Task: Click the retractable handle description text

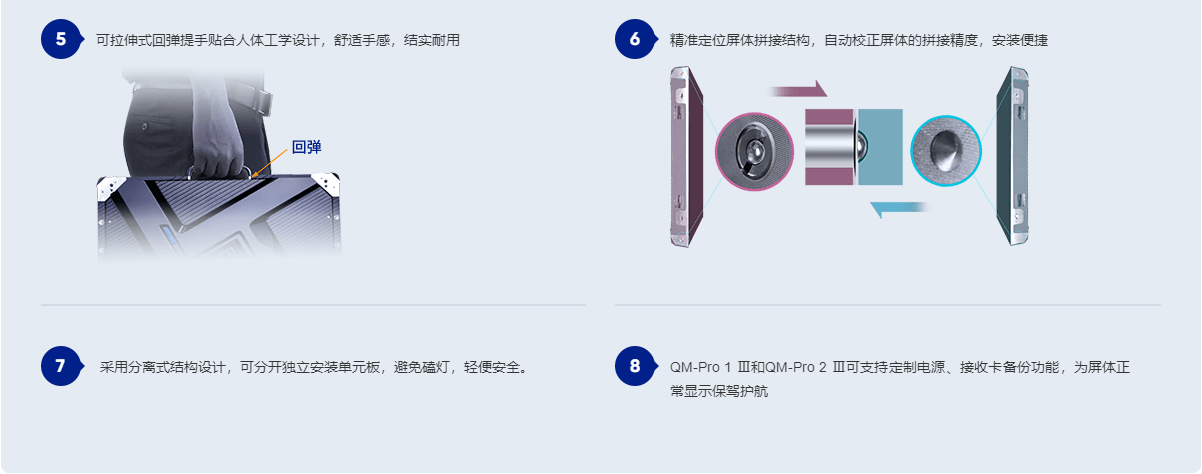Action: click(278, 40)
